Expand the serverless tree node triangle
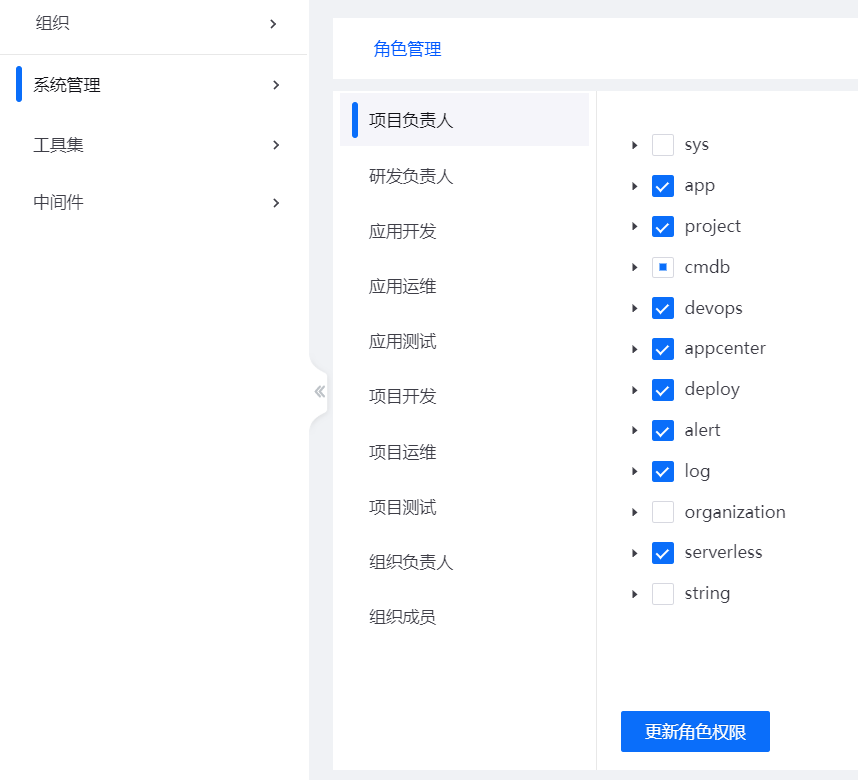Screen dimensions: 858x780 635,553
